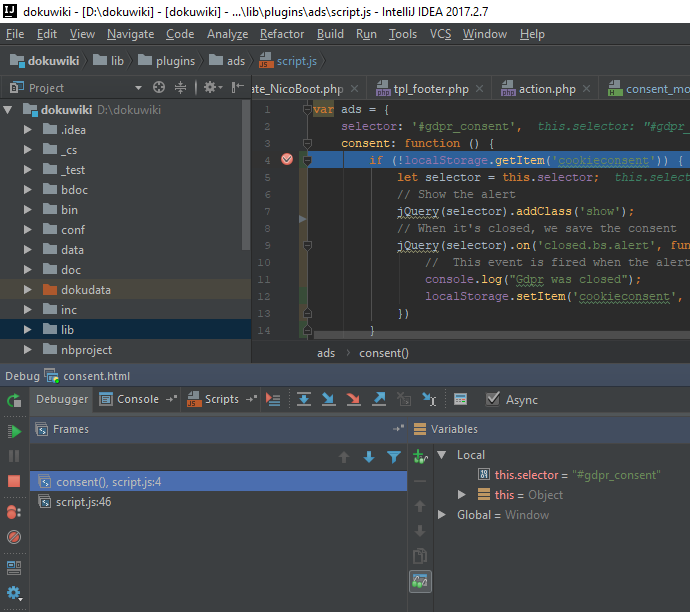Click the Mute Breakpoints icon
Screen dimensions: 690x612
point(14,537)
